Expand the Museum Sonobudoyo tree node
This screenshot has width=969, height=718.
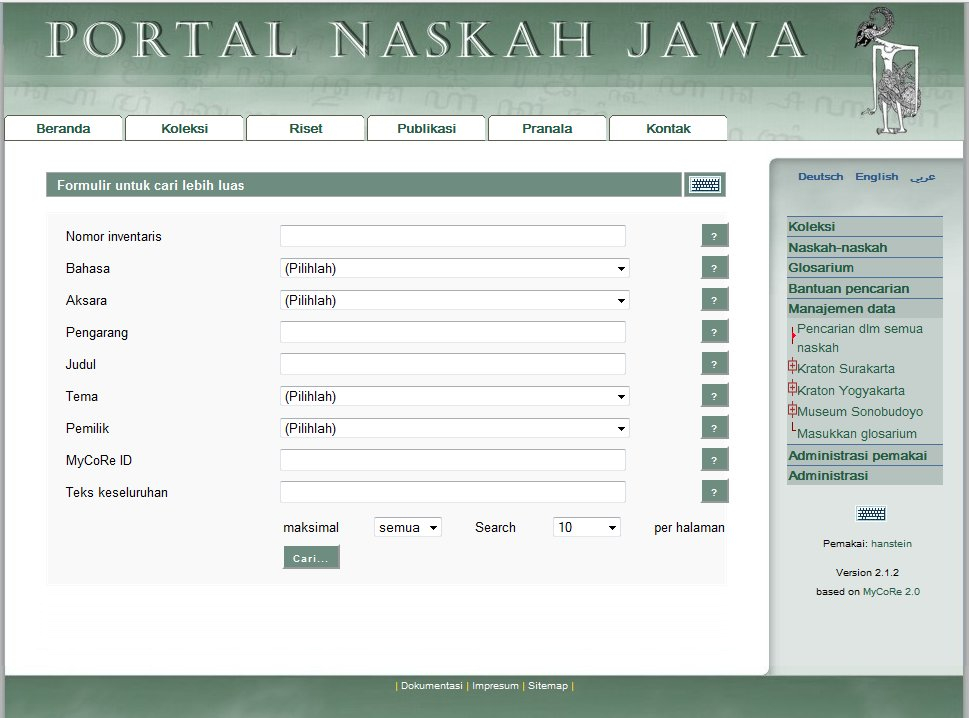pos(792,409)
